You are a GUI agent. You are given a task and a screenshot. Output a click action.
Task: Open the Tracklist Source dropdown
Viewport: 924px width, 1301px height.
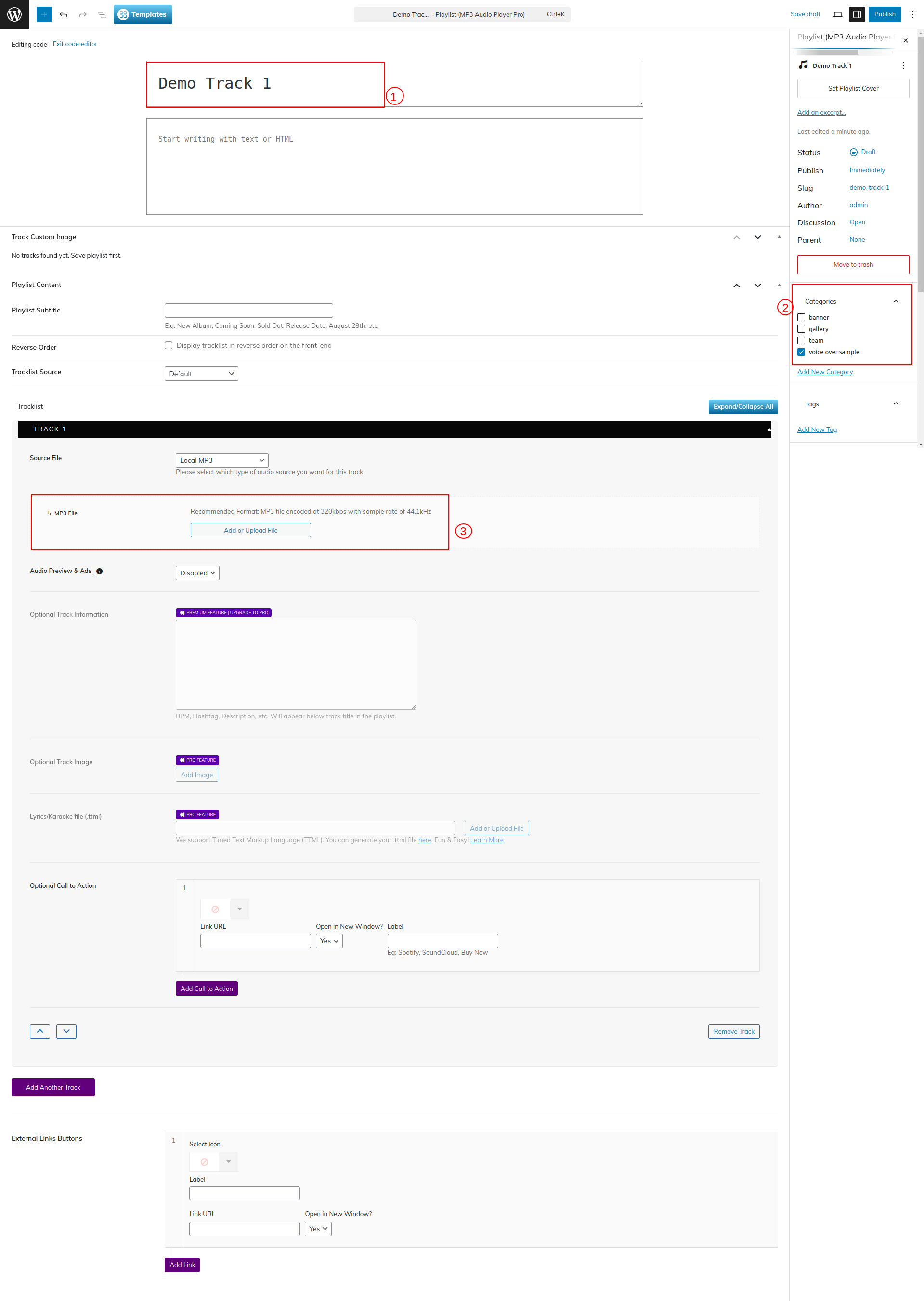[201, 374]
